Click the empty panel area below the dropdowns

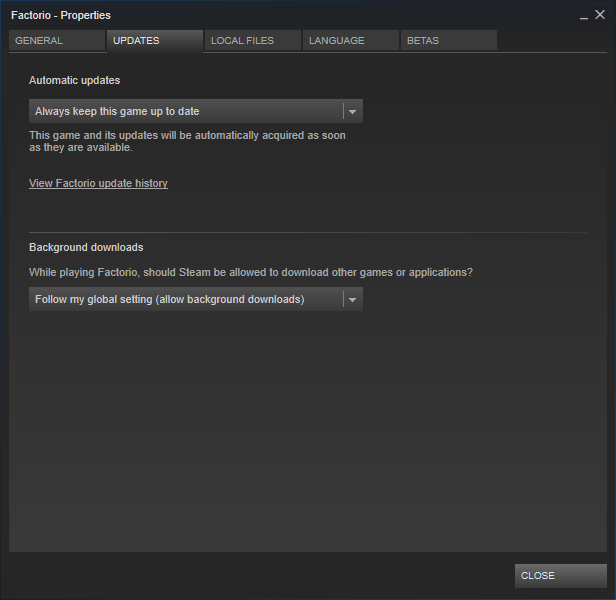click(x=308, y=430)
